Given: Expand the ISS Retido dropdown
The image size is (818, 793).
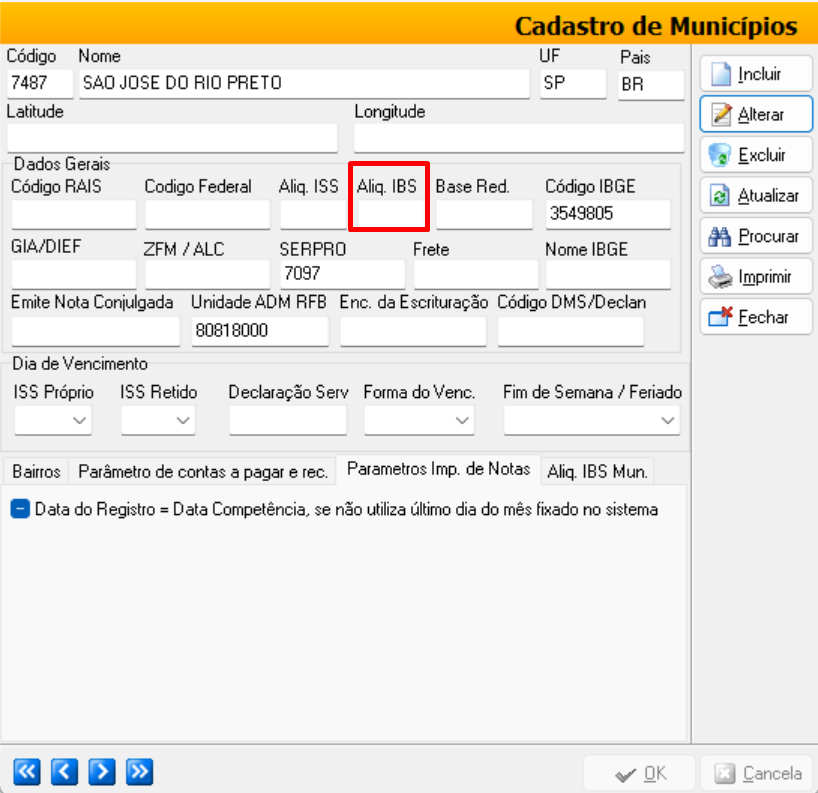Looking at the screenshot, I should 158,422.
